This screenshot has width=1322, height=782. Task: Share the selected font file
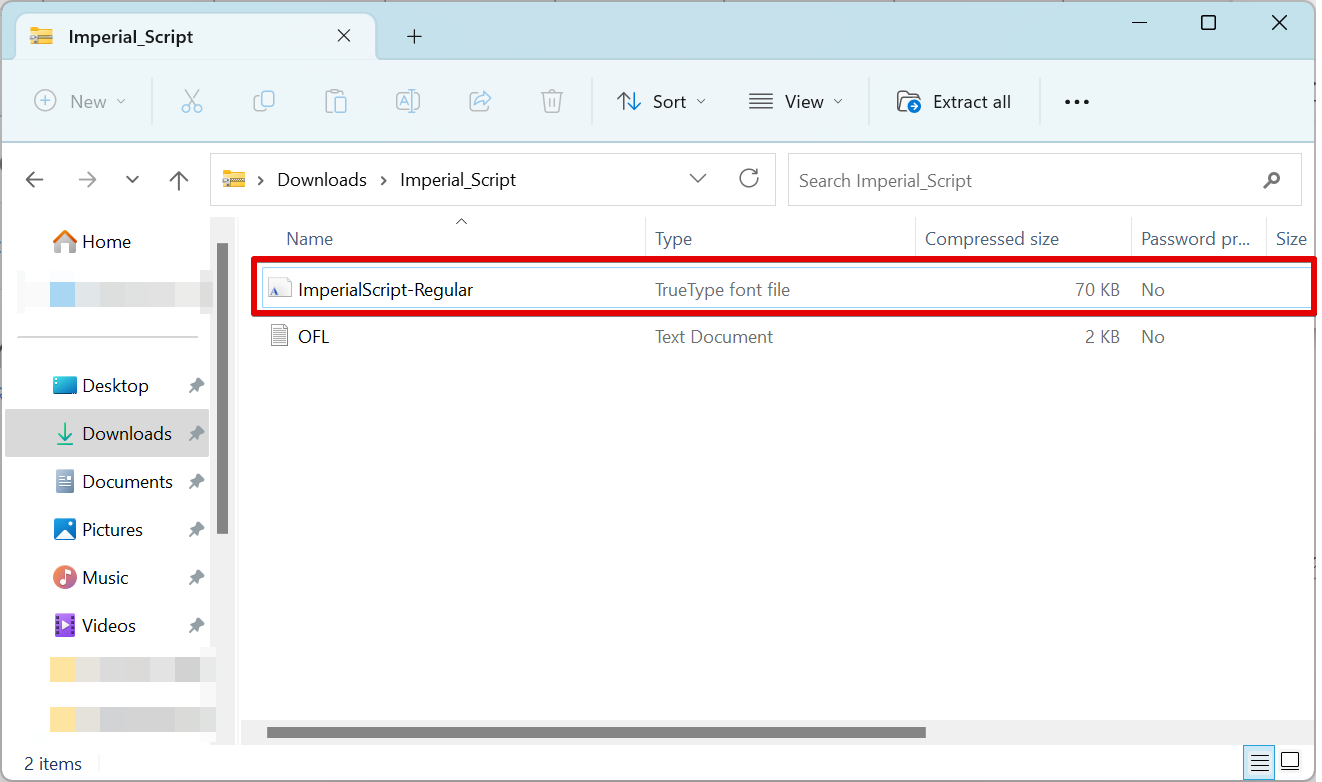click(x=479, y=101)
